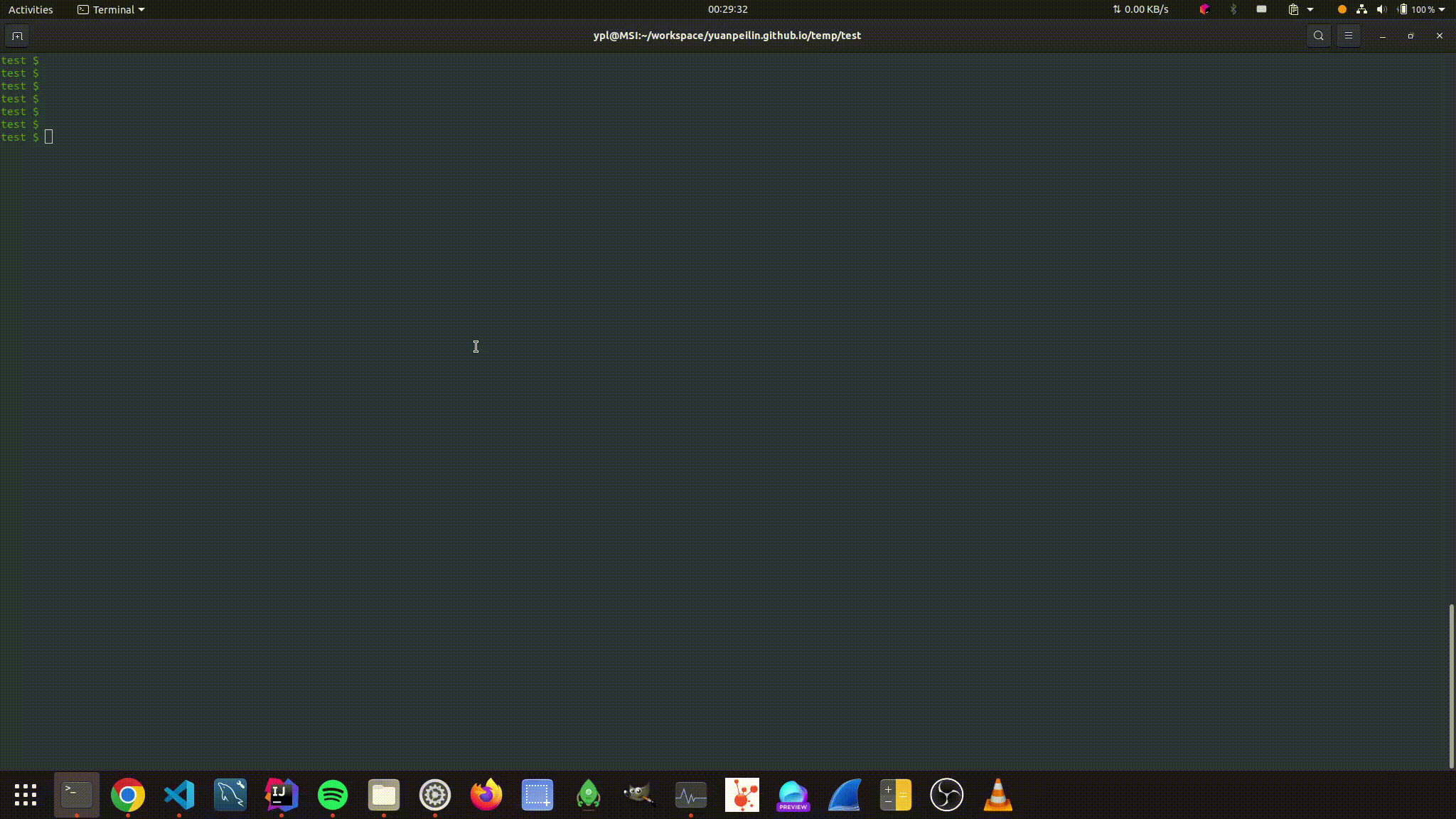Launch IntelliJ IDEA from the dock

(x=282, y=795)
